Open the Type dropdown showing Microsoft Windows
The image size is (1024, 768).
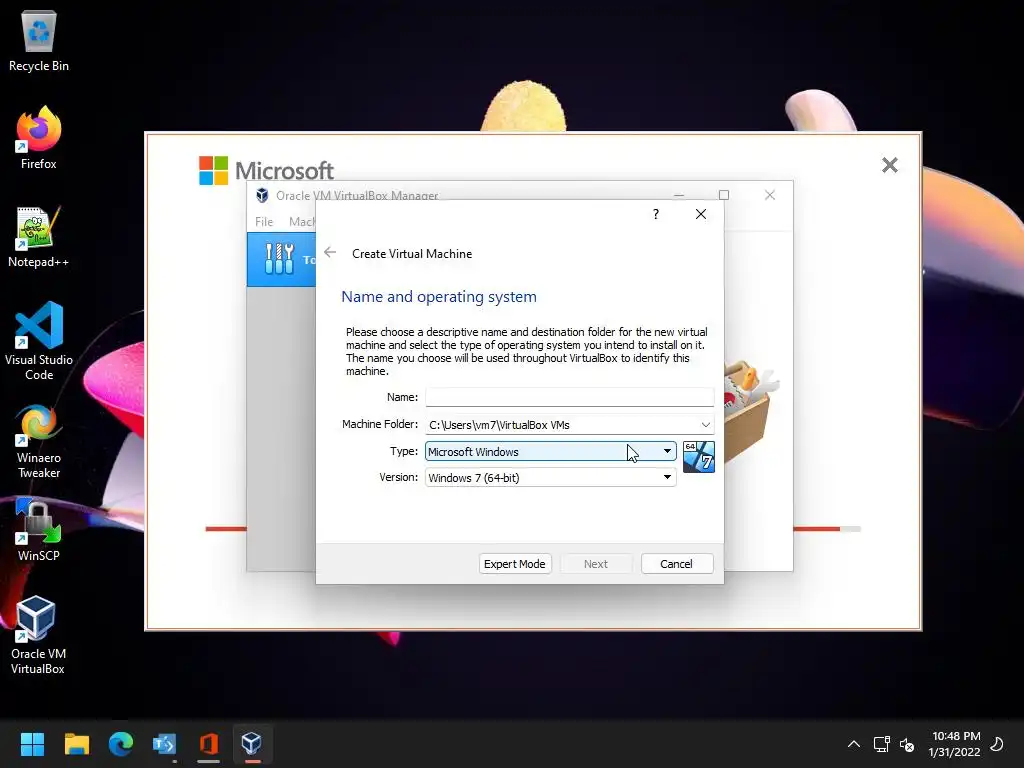pyautogui.click(x=551, y=451)
